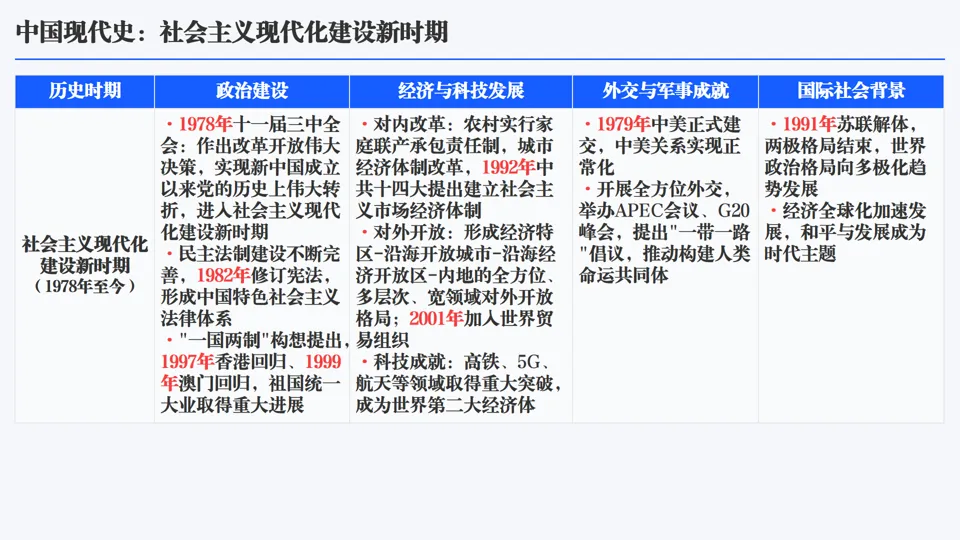Click the red 1997年 date text

(187, 361)
